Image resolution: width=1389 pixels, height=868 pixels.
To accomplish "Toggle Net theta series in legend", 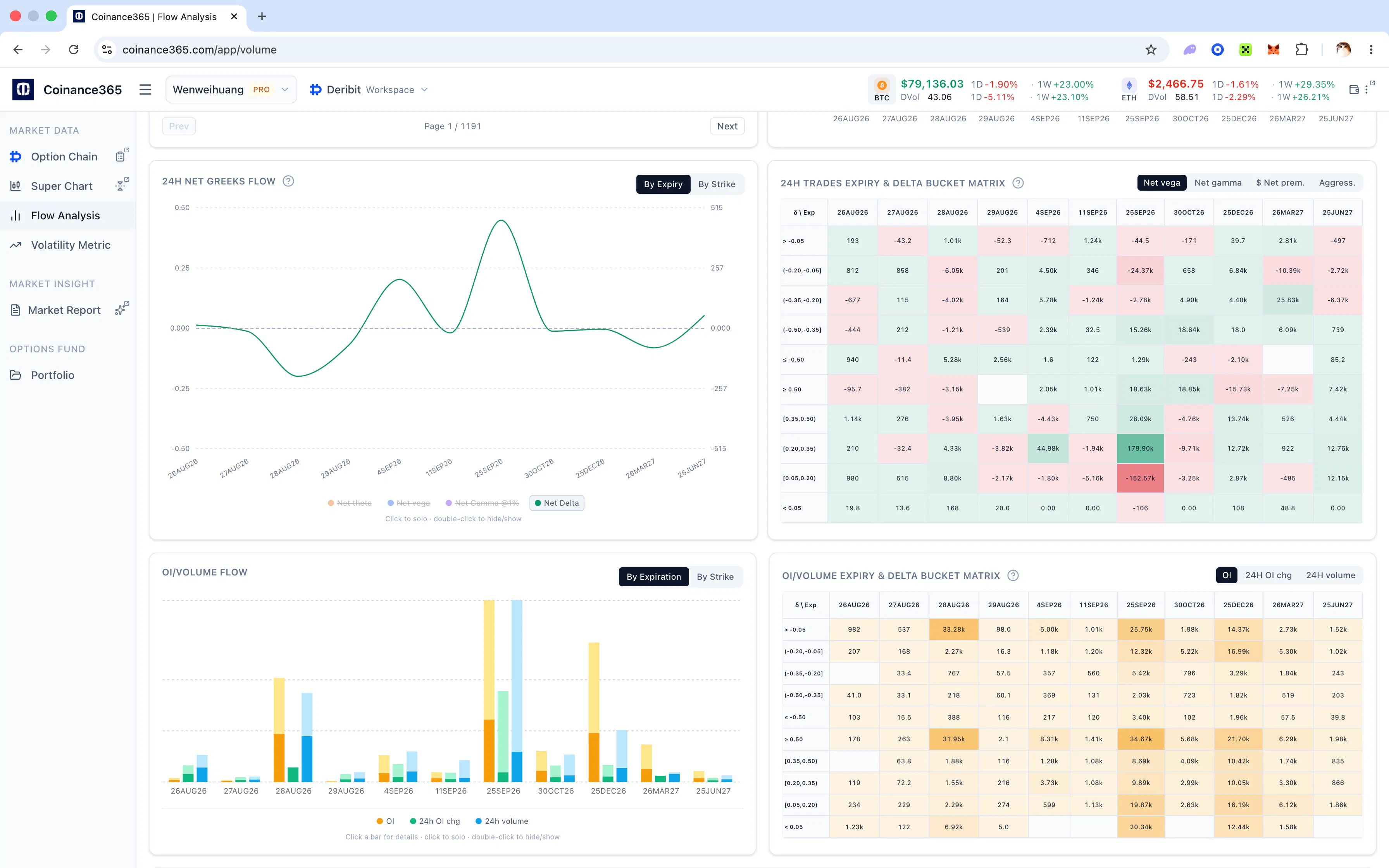I will pos(350,503).
